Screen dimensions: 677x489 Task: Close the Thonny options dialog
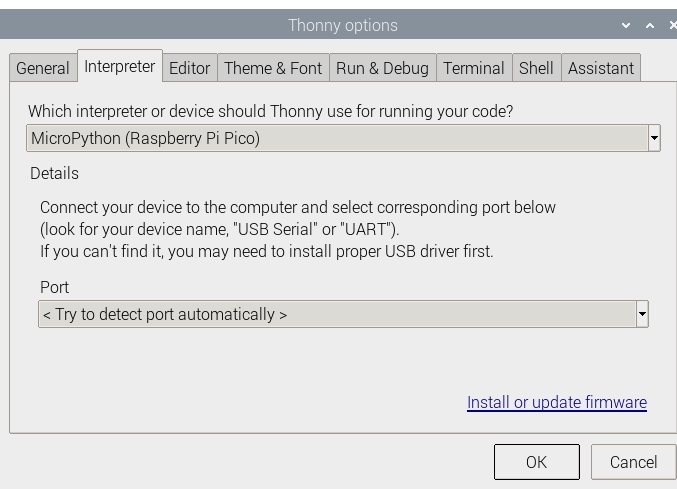point(671,25)
